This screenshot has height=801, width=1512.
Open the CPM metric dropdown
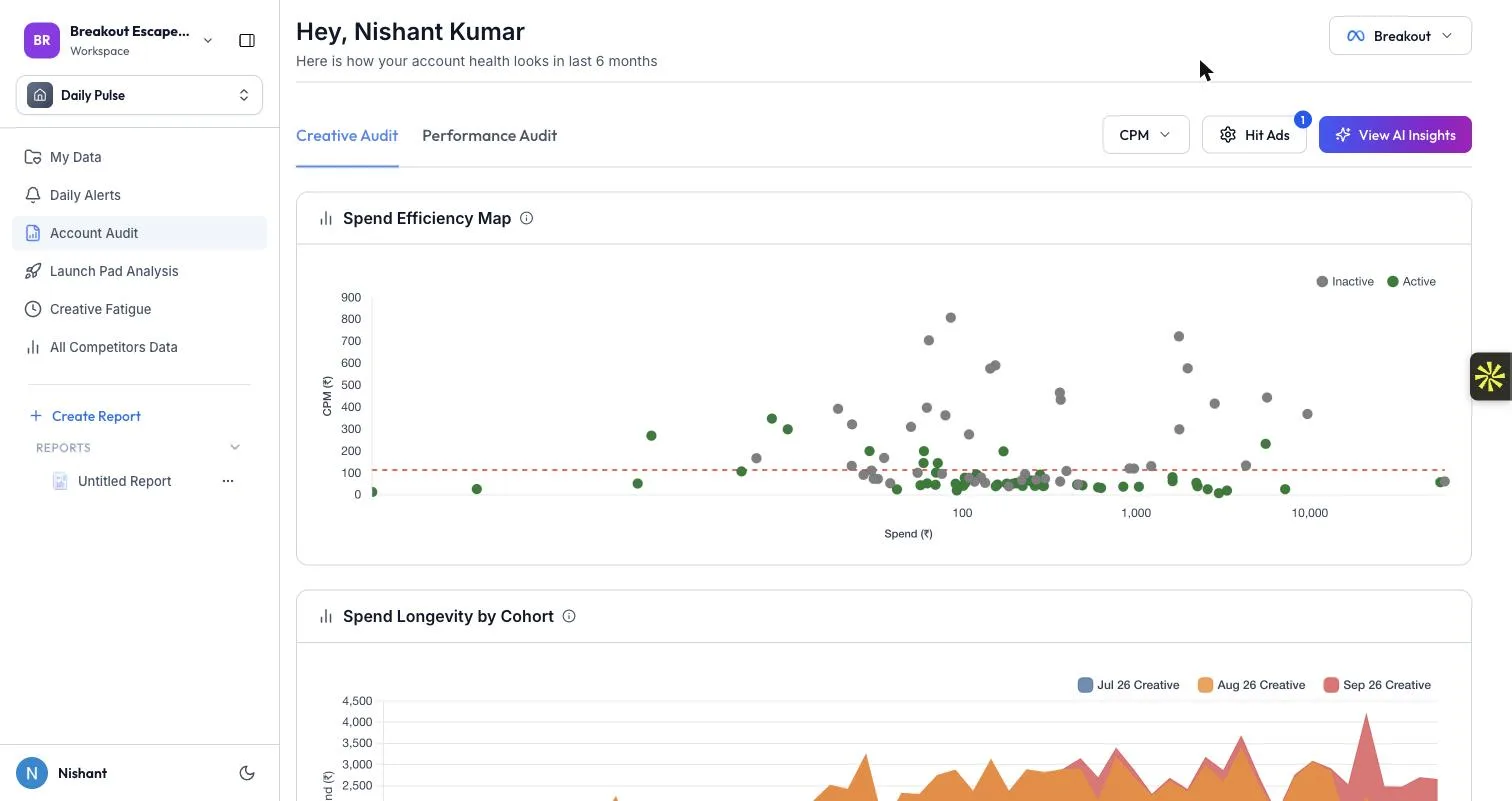(1145, 135)
